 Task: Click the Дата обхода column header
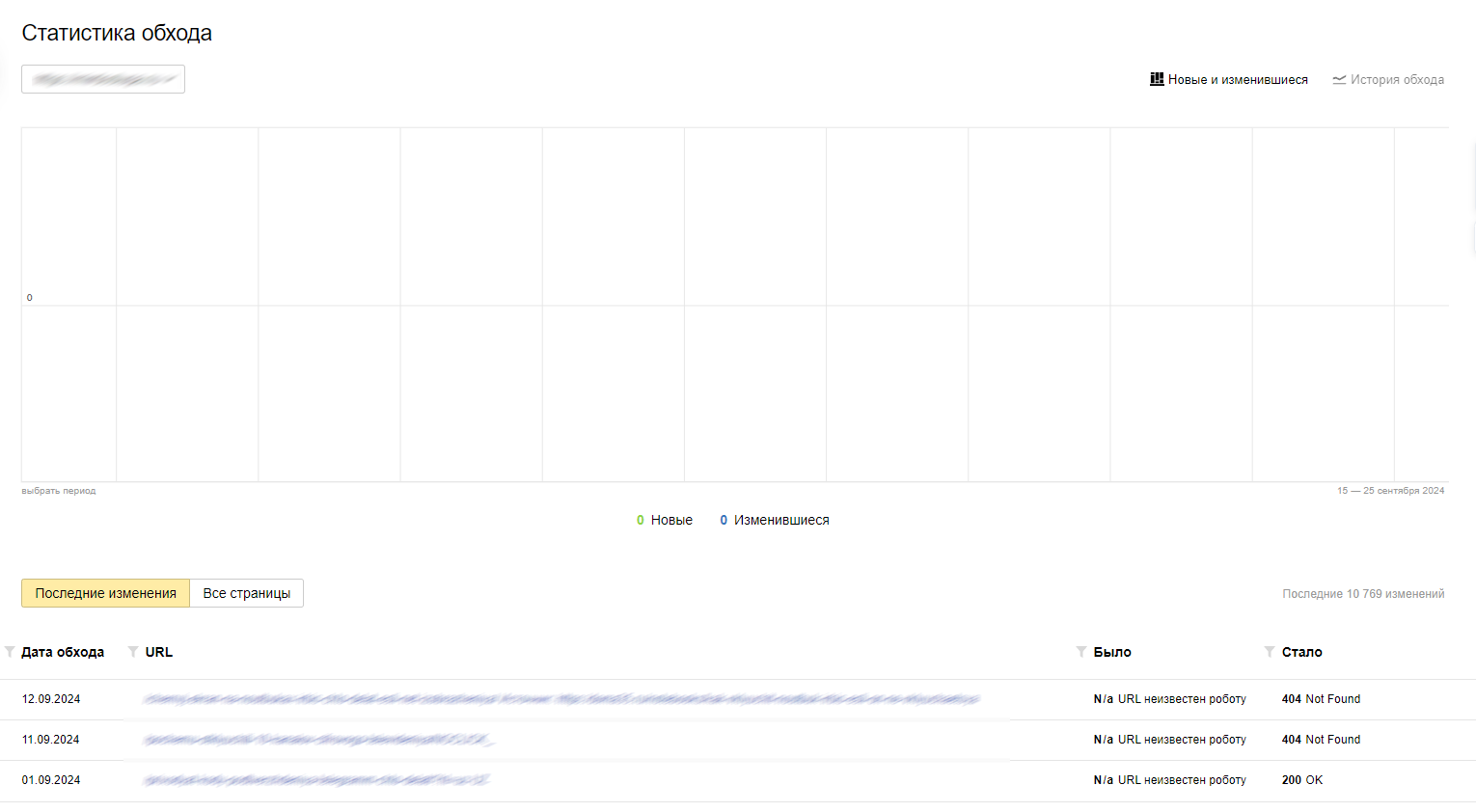(x=63, y=652)
